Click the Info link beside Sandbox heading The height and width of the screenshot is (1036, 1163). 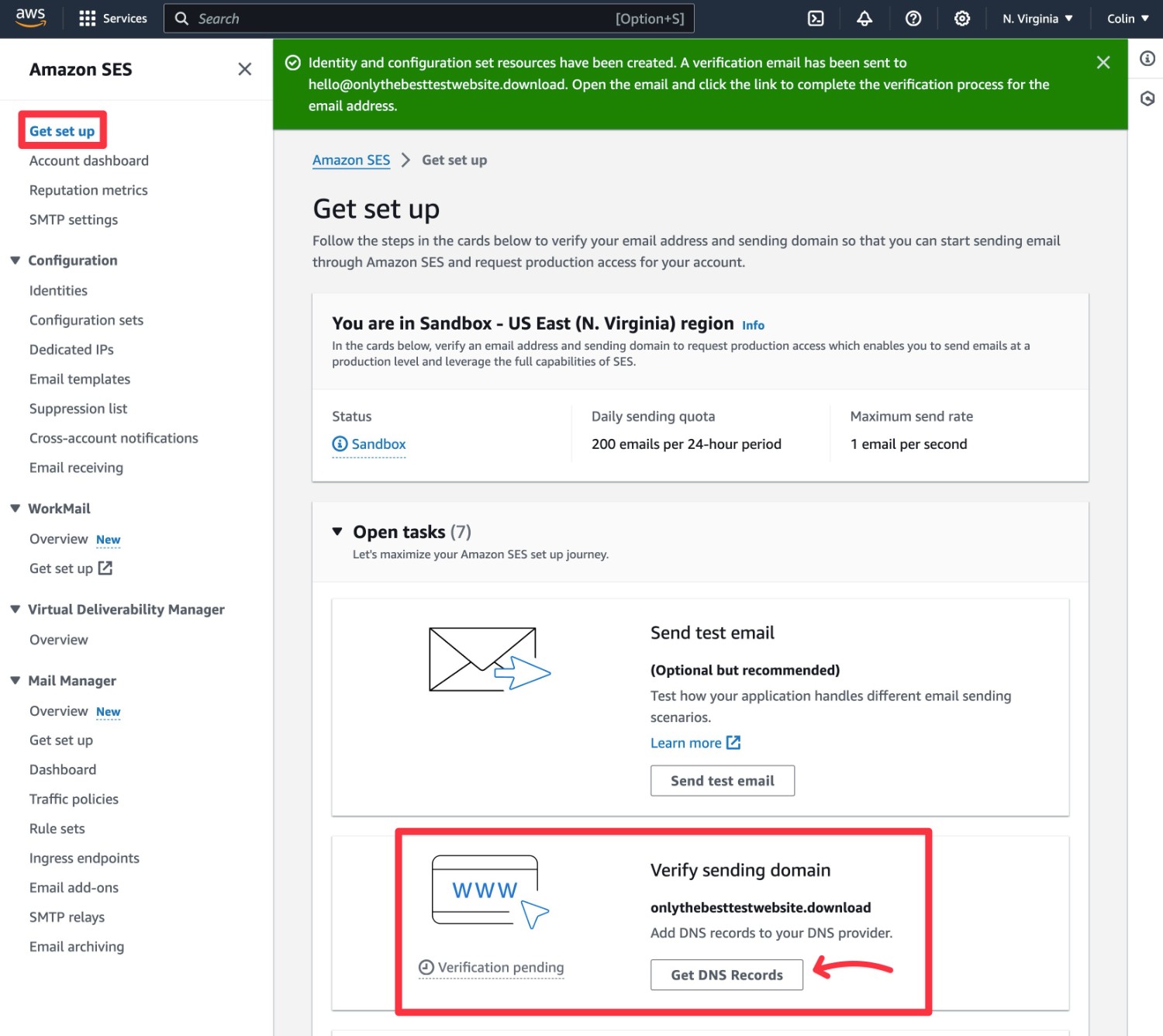753,325
